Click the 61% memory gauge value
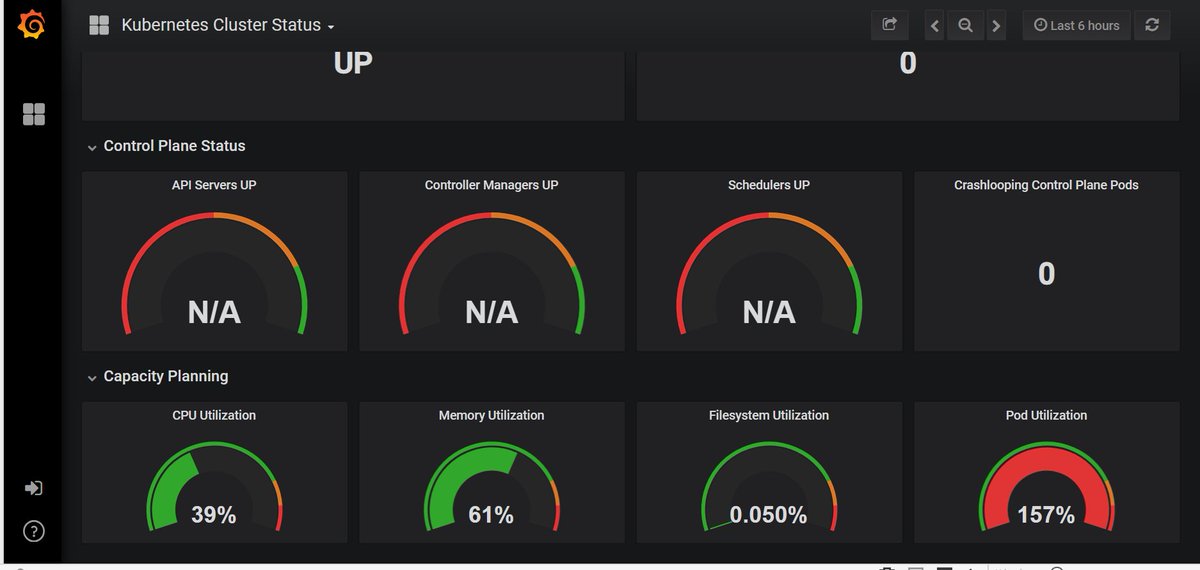The height and width of the screenshot is (570, 1200). click(x=491, y=515)
